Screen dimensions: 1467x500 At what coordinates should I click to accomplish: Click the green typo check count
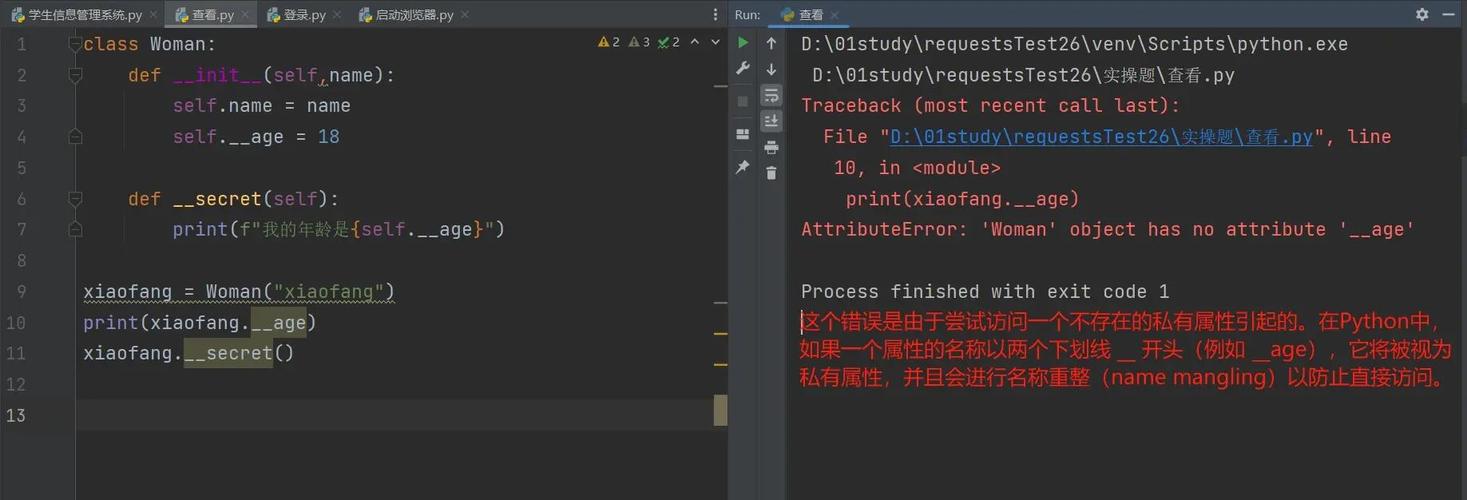[x=669, y=42]
